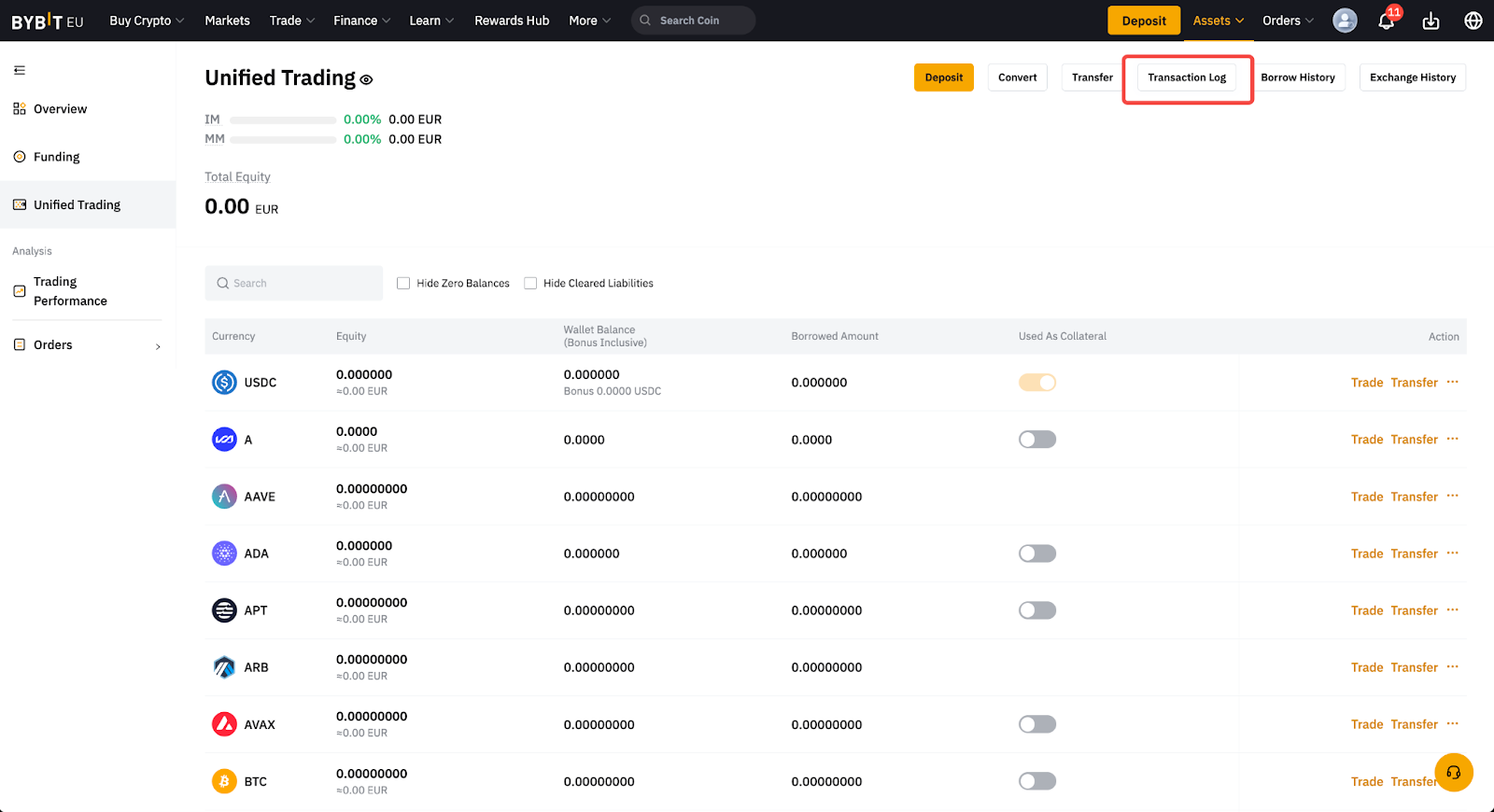Image resolution: width=1494 pixels, height=812 pixels.
Task: Collapse the sidebar menu icon
Action: point(20,70)
